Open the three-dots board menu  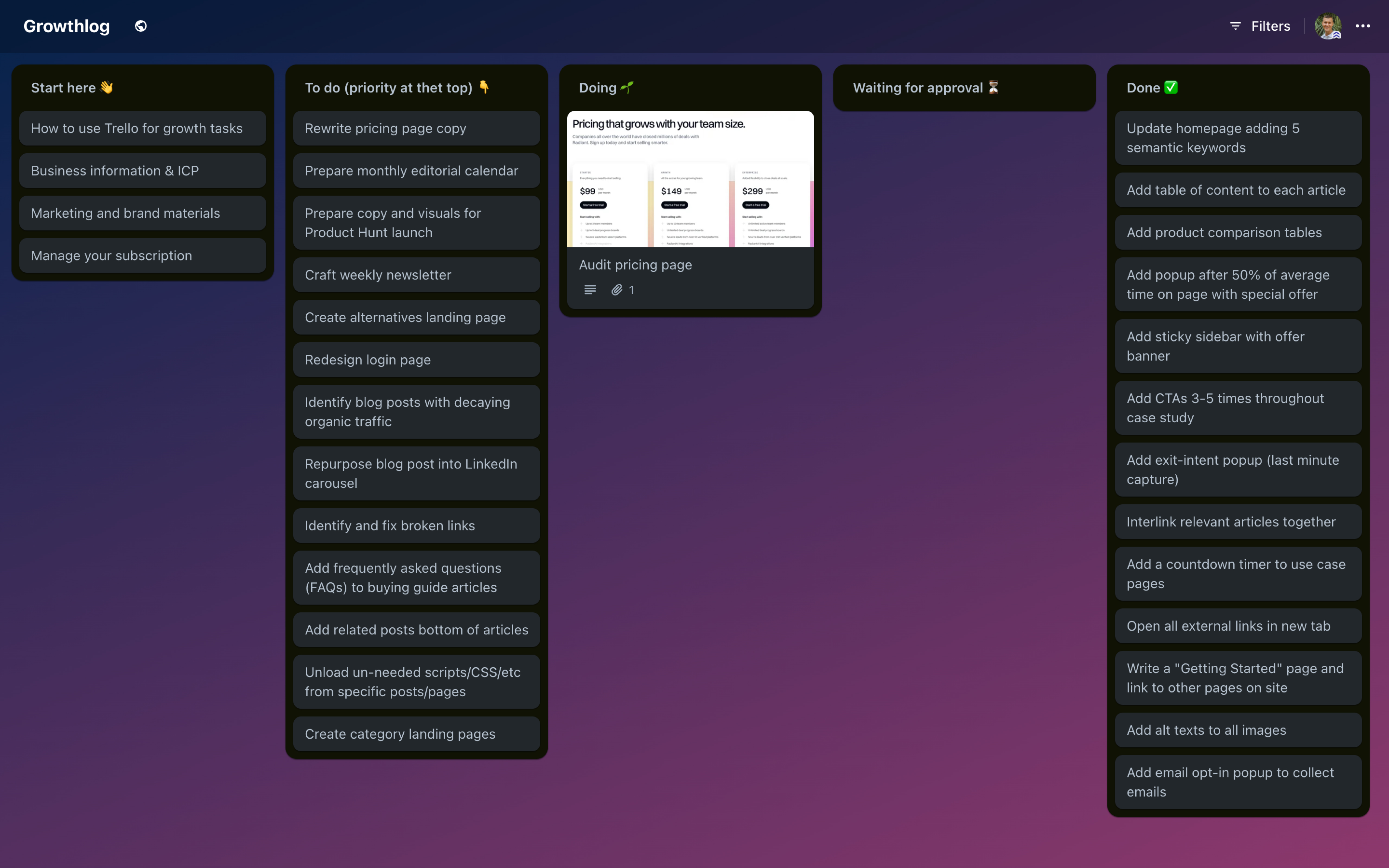coord(1363,26)
